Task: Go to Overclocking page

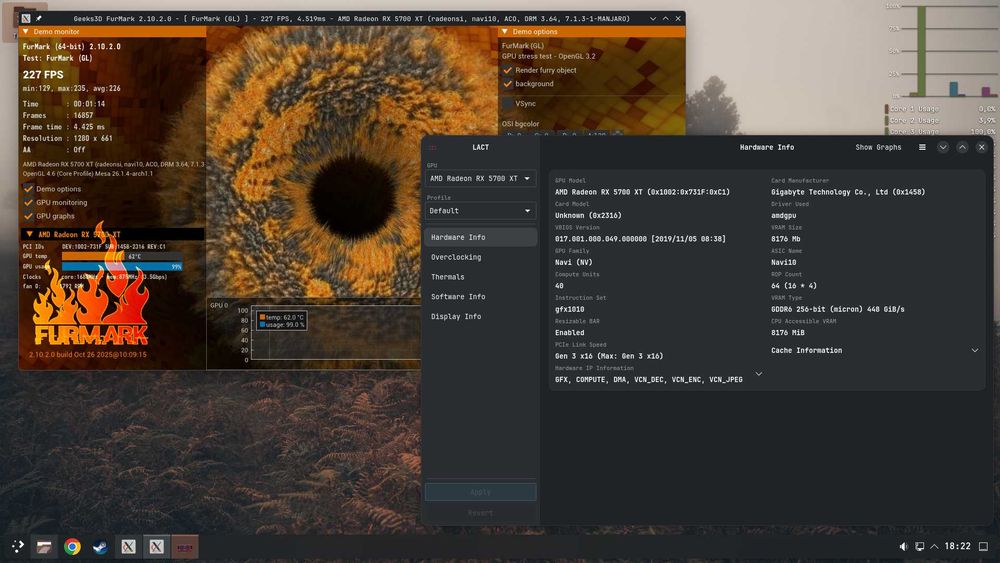Action: [x=480, y=257]
